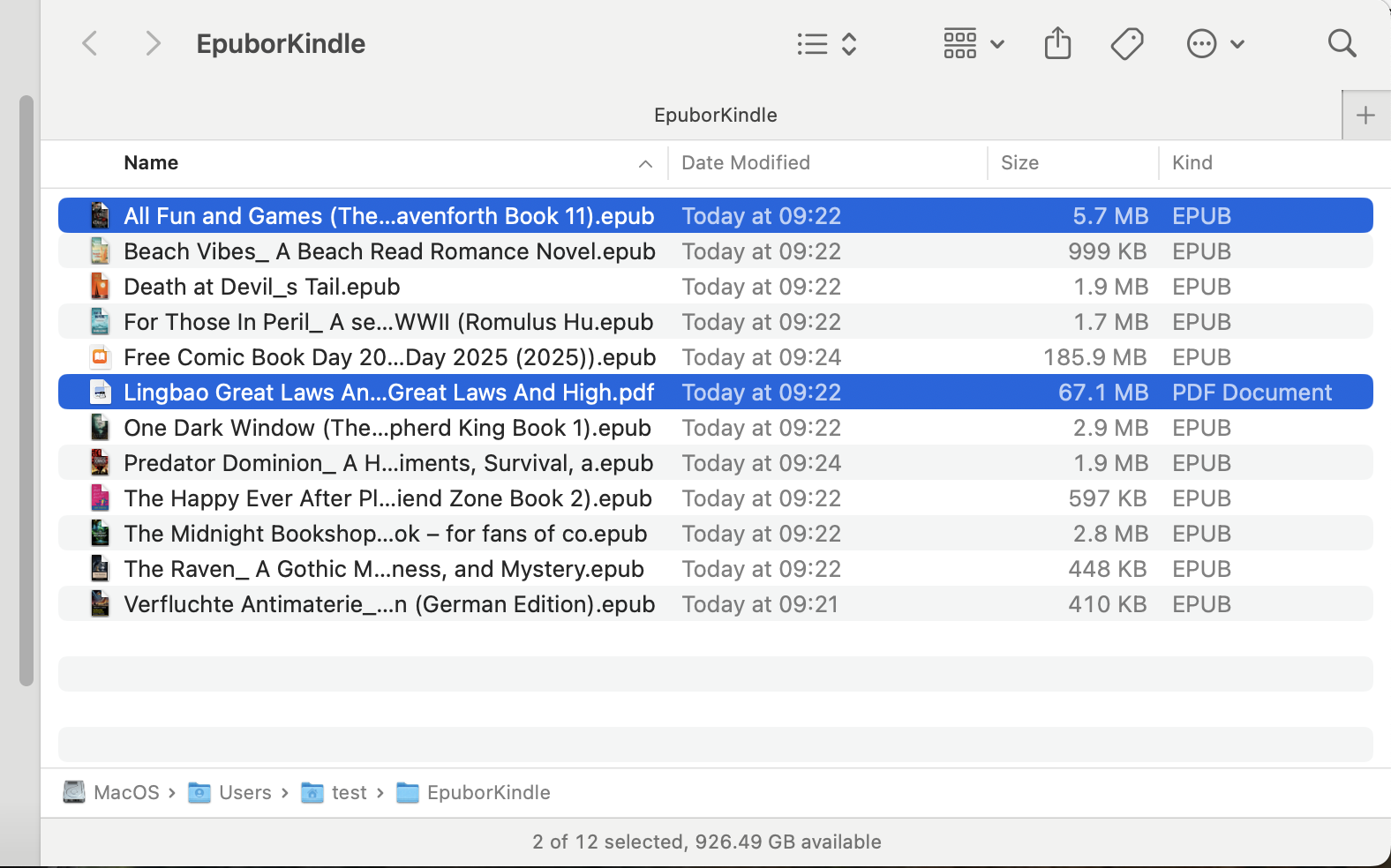Sort by the Size column header
This screenshot has height=868, width=1391.
click(x=1019, y=162)
